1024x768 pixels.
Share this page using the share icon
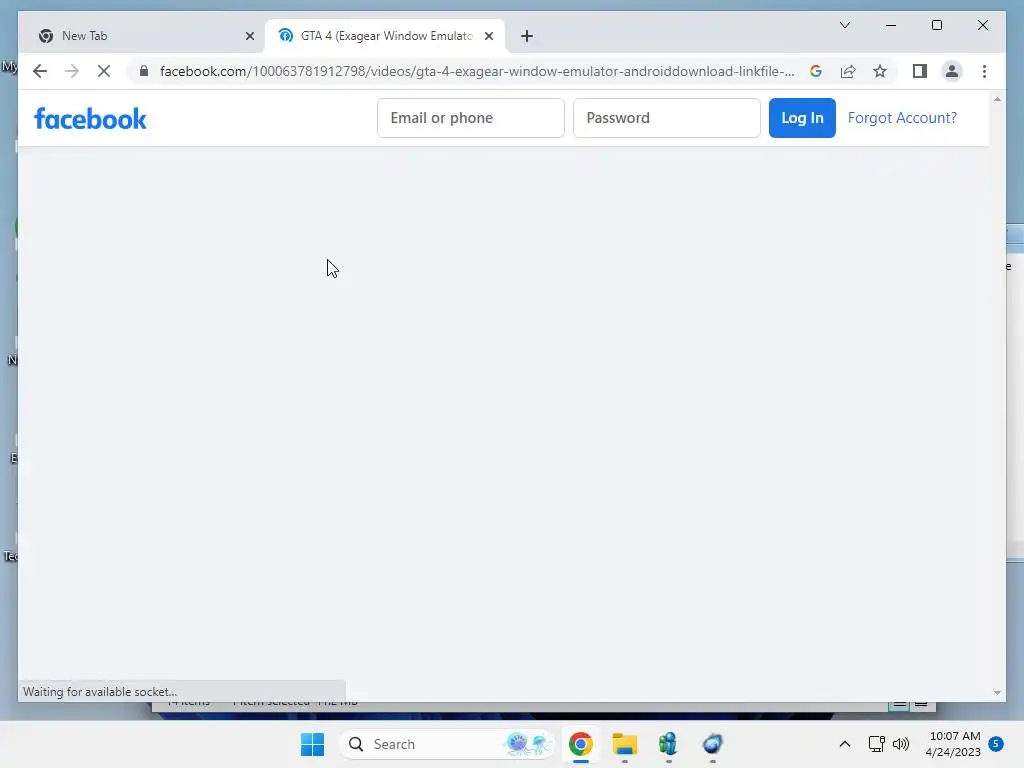pos(848,71)
